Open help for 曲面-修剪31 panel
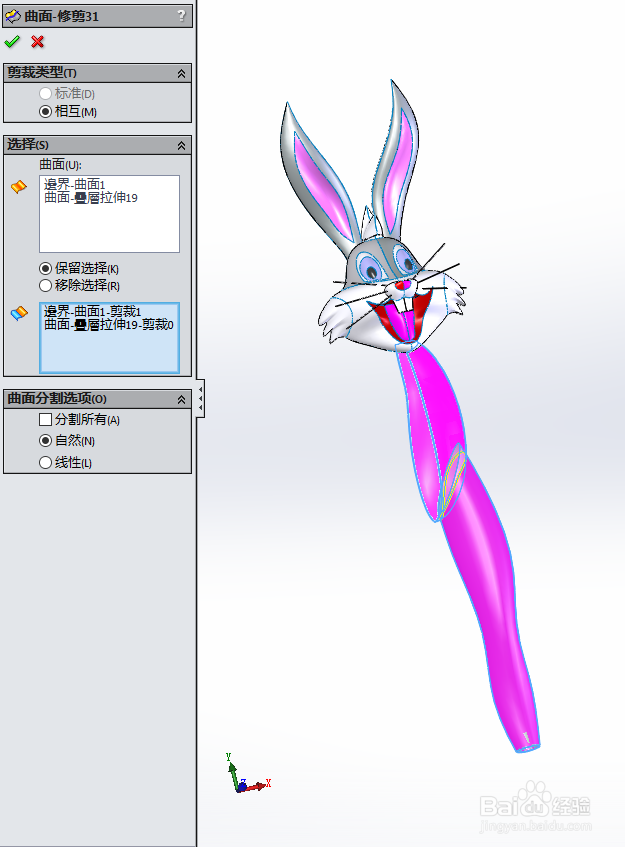625x847 pixels. click(182, 16)
